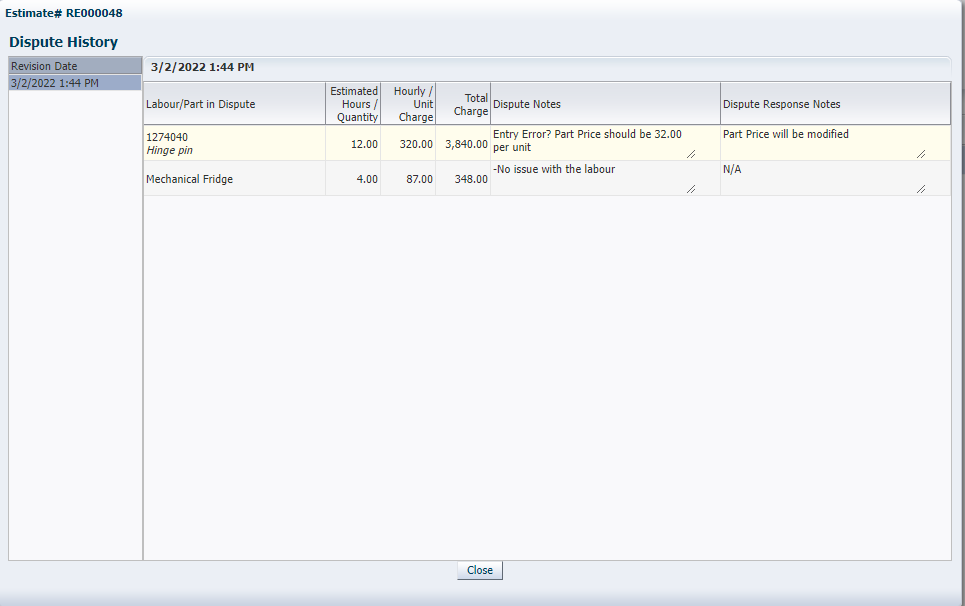Click the Revision Date column header
The height and width of the screenshot is (606, 965).
(75, 66)
